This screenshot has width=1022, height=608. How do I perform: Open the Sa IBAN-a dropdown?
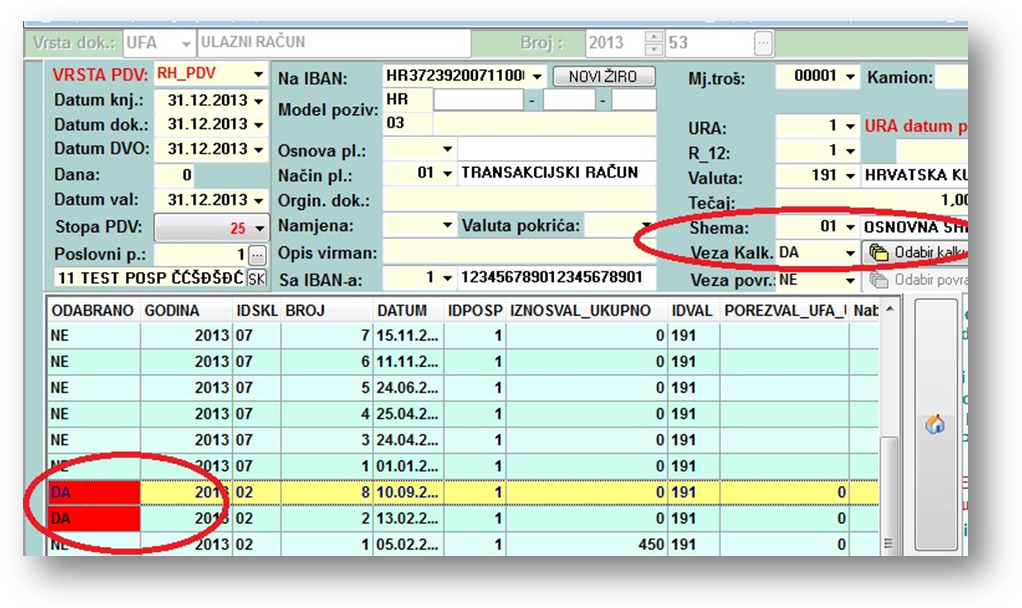447,278
